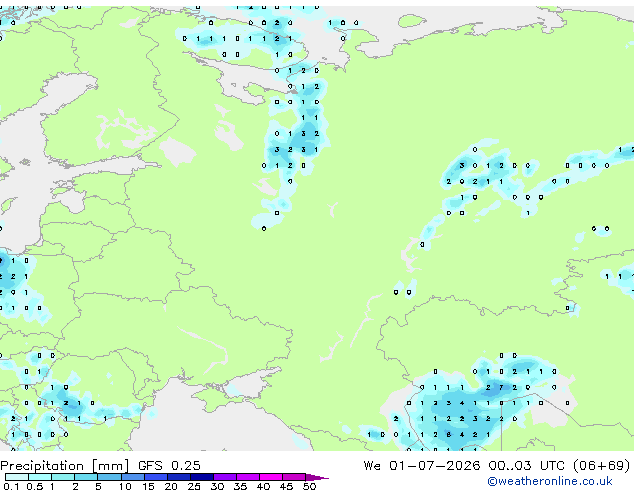Click the '(06+69)' forecast offset text
Viewport: 634px width, 490px height.
pyautogui.click(x=602, y=466)
